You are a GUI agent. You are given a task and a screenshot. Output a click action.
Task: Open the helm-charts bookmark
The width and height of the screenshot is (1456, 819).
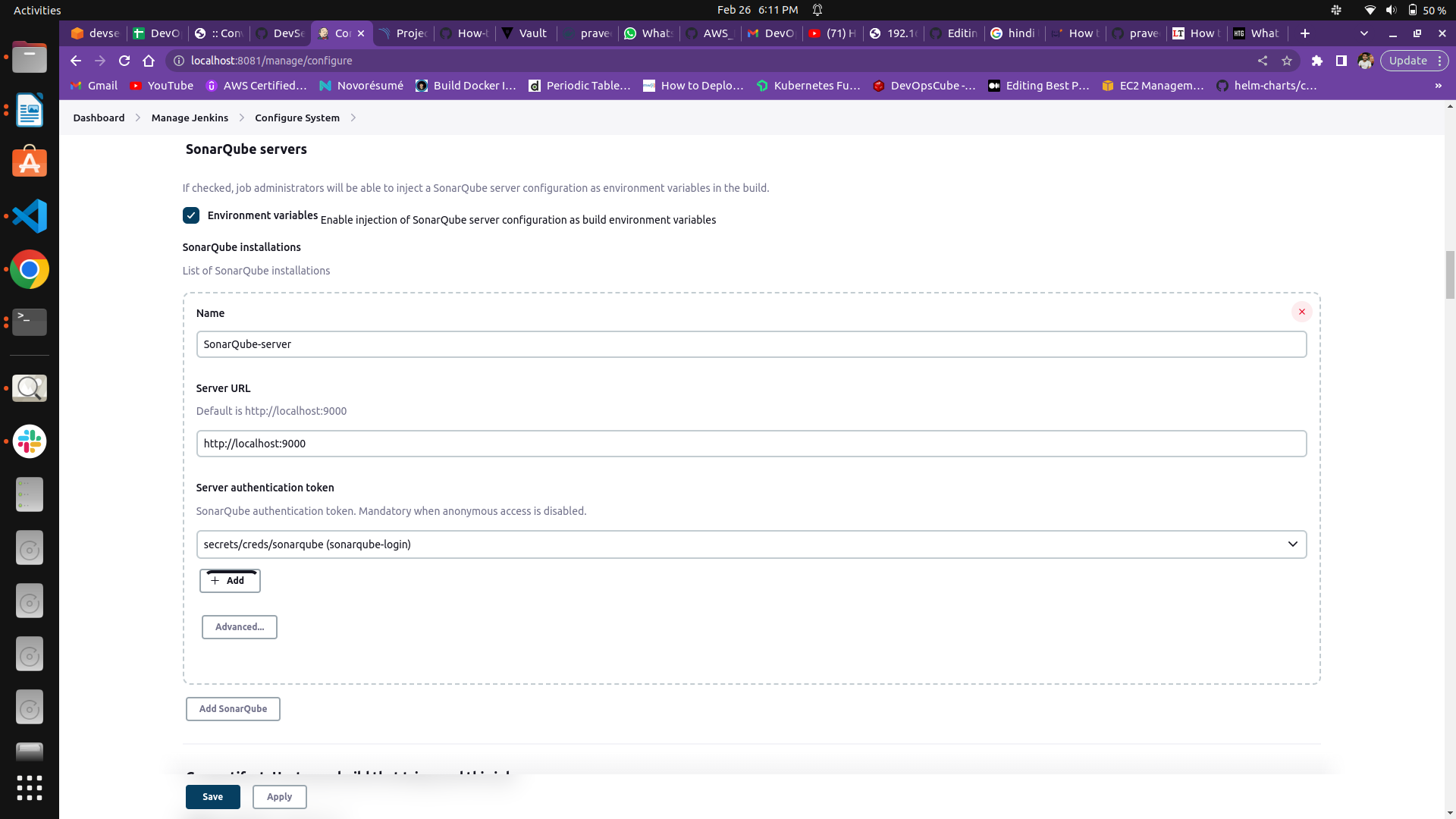(x=1266, y=86)
